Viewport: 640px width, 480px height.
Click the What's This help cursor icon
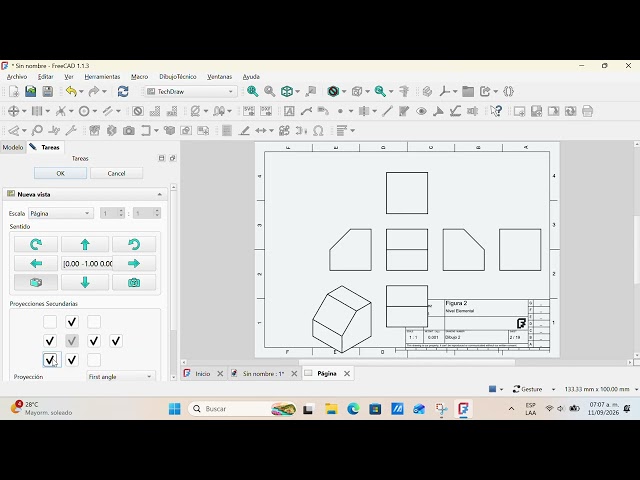[496, 111]
